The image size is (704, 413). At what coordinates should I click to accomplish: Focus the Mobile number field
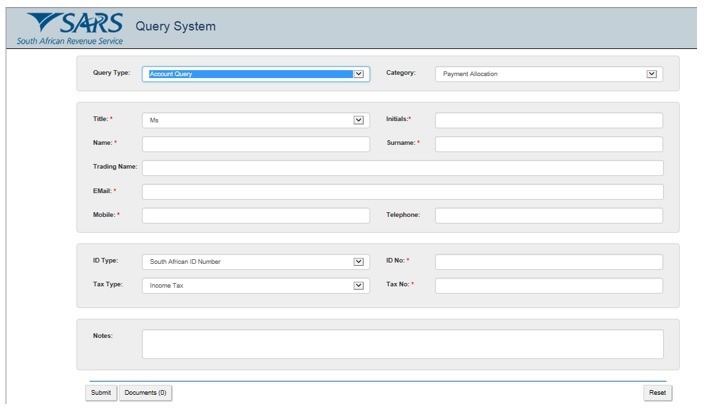(x=255, y=215)
